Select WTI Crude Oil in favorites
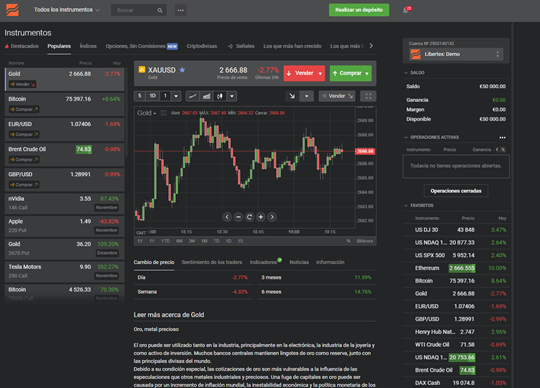Viewport: 540px width, 388px height. pyautogui.click(x=456, y=345)
